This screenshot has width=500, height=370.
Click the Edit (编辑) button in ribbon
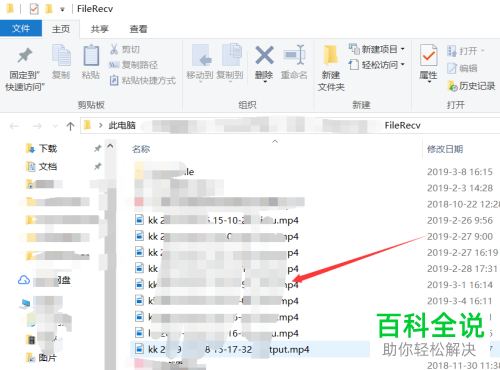click(462, 68)
